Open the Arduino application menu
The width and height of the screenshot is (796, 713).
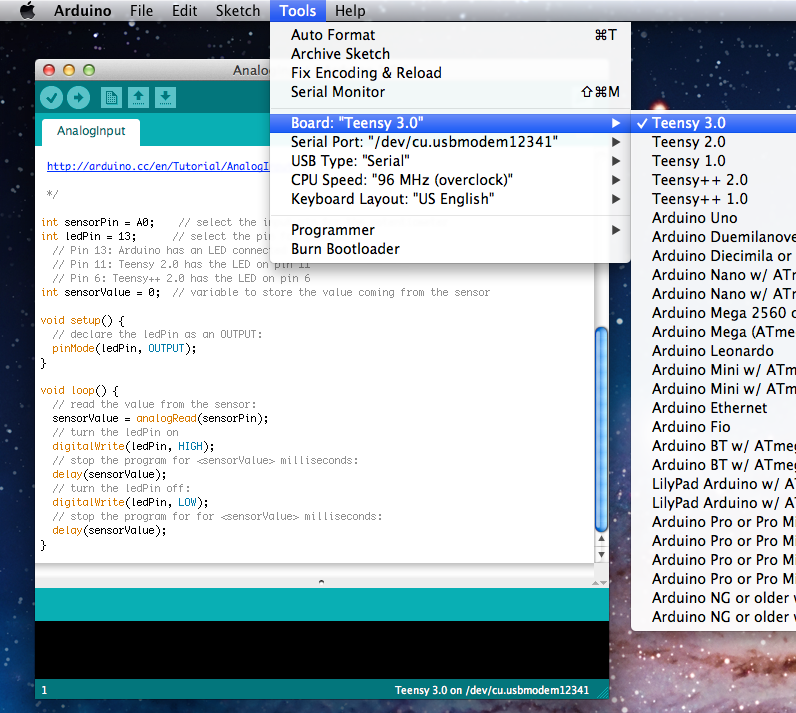[82, 11]
